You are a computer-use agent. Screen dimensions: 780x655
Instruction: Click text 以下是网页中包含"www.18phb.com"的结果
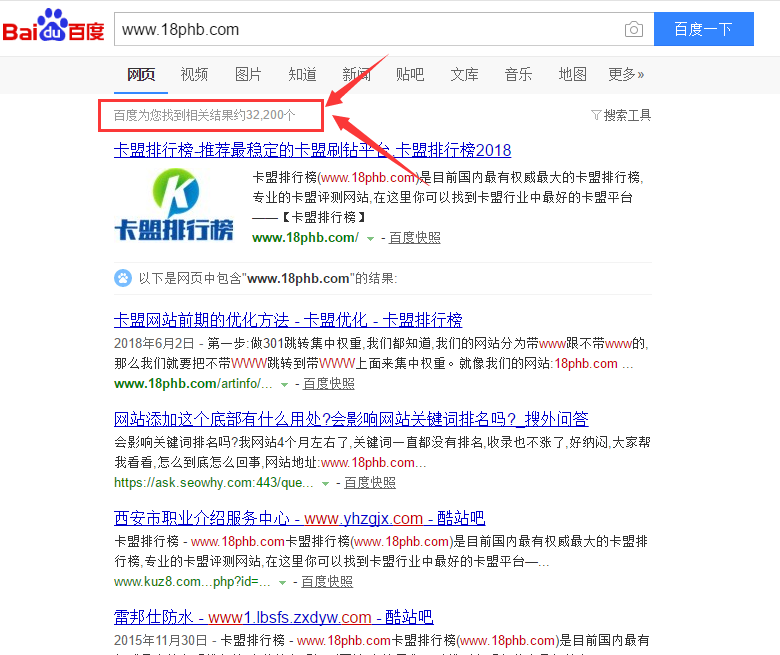[x=268, y=278]
